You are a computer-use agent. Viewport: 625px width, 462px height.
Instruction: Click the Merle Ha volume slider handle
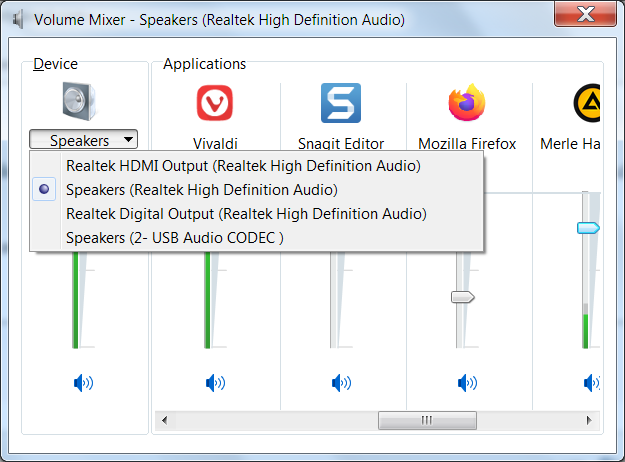click(588, 228)
